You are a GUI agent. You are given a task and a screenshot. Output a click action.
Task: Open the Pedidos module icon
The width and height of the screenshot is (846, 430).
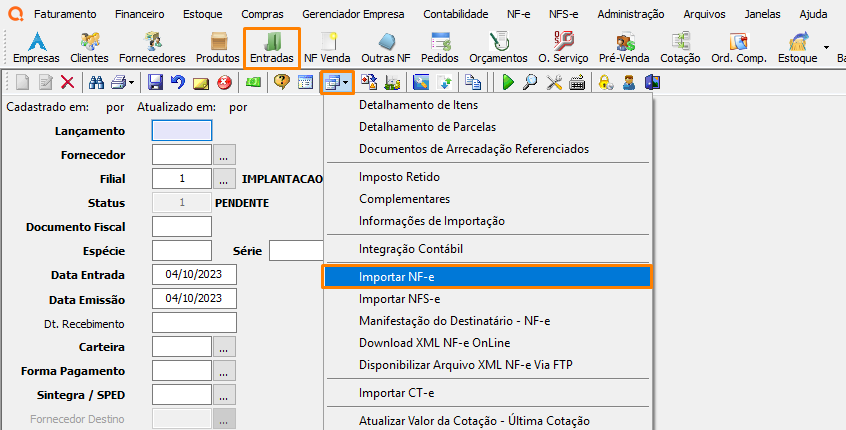(440, 47)
